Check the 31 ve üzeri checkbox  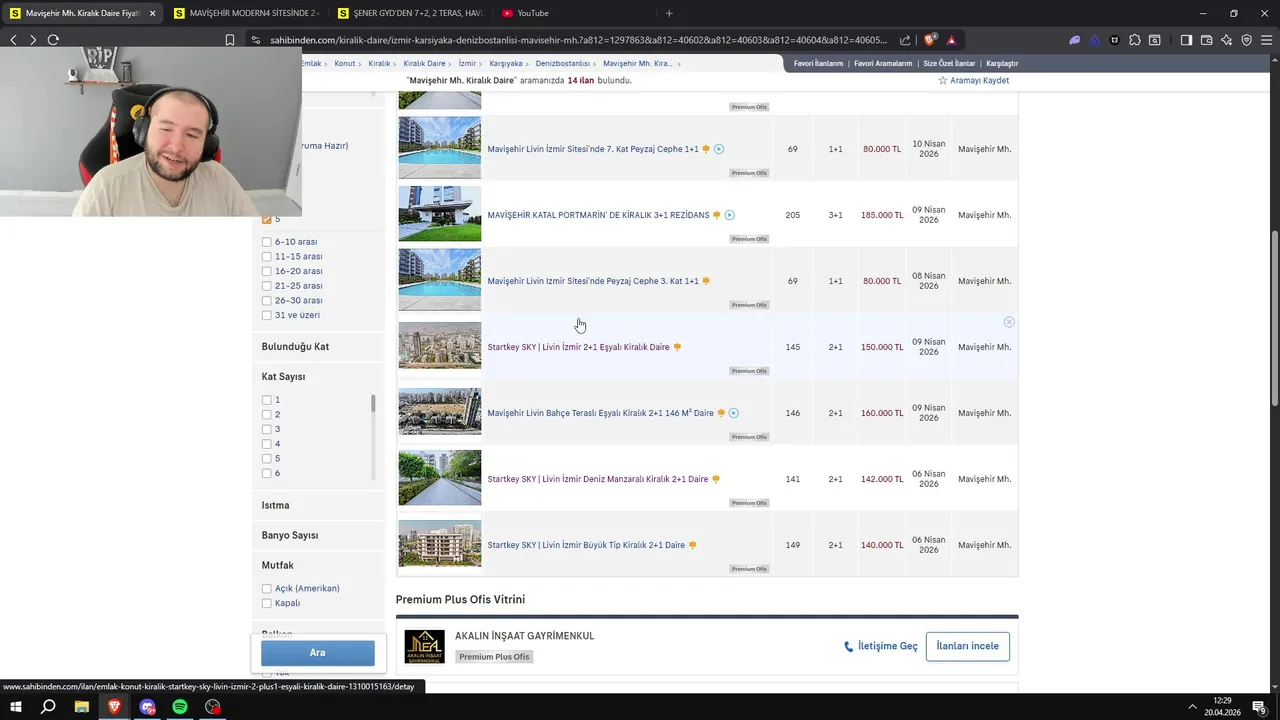pyautogui.click(x=267, y=315)
